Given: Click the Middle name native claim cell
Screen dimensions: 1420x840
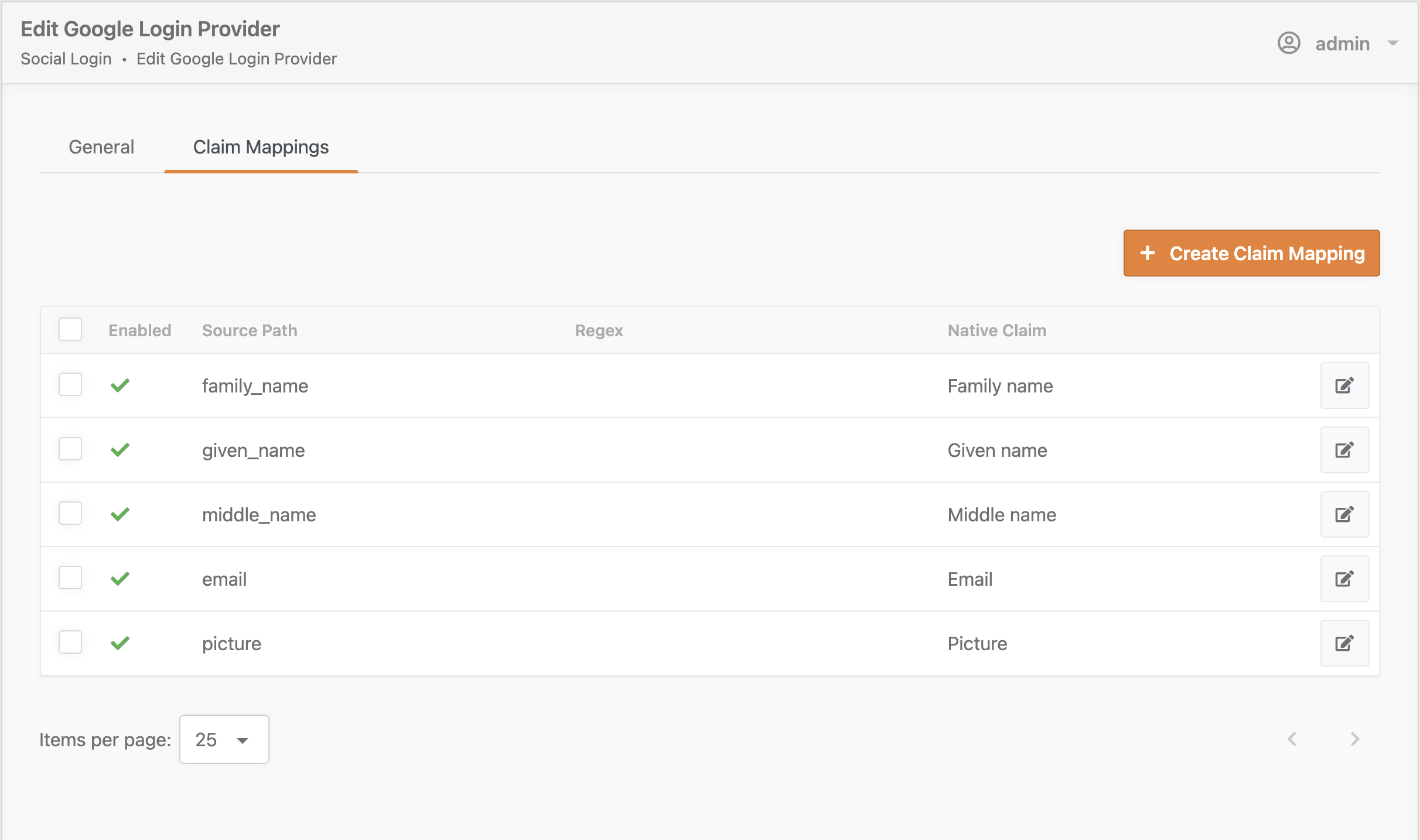Looking at the screenshot, I should (x=1002, y=515).
